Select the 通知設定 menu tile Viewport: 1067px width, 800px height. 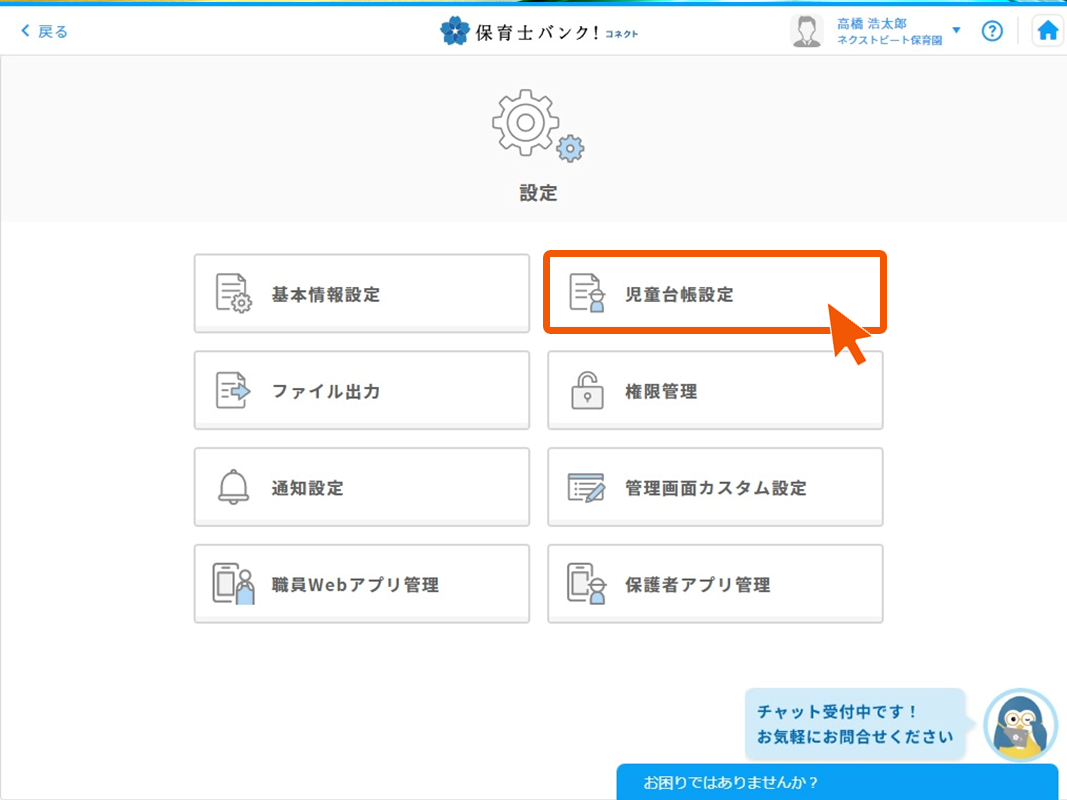click(x=361, y=488)
